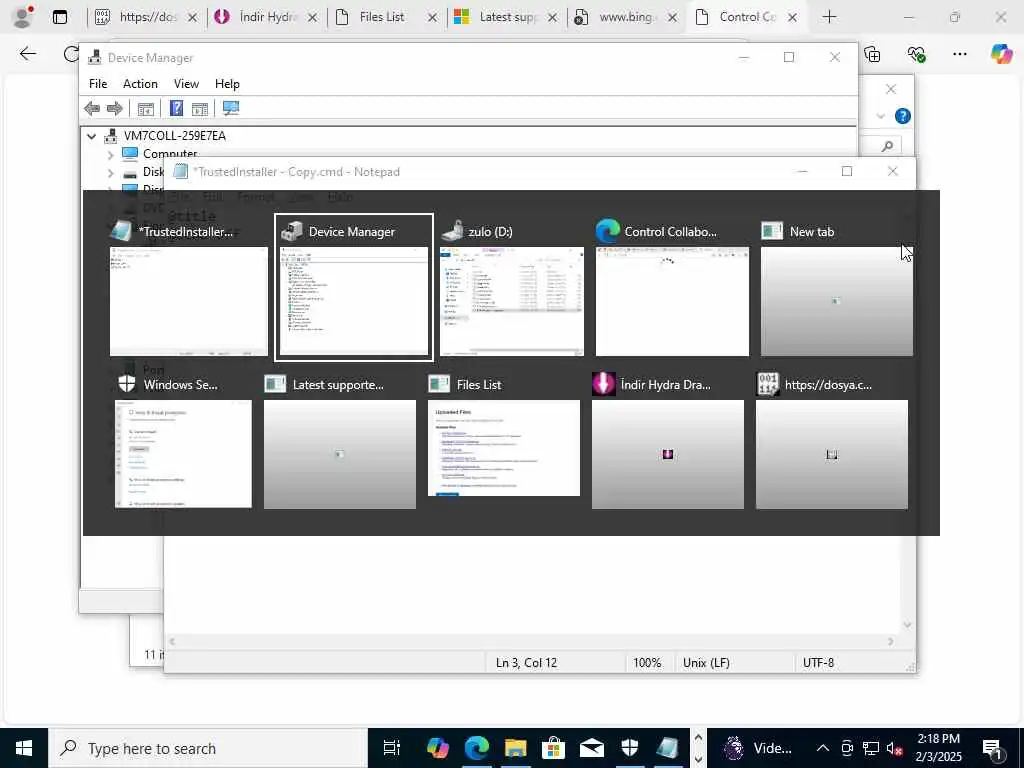Click the Notepad vertical scrollbar's down arrow
Screen dimensions: 1024x768
tap(907, 625)
